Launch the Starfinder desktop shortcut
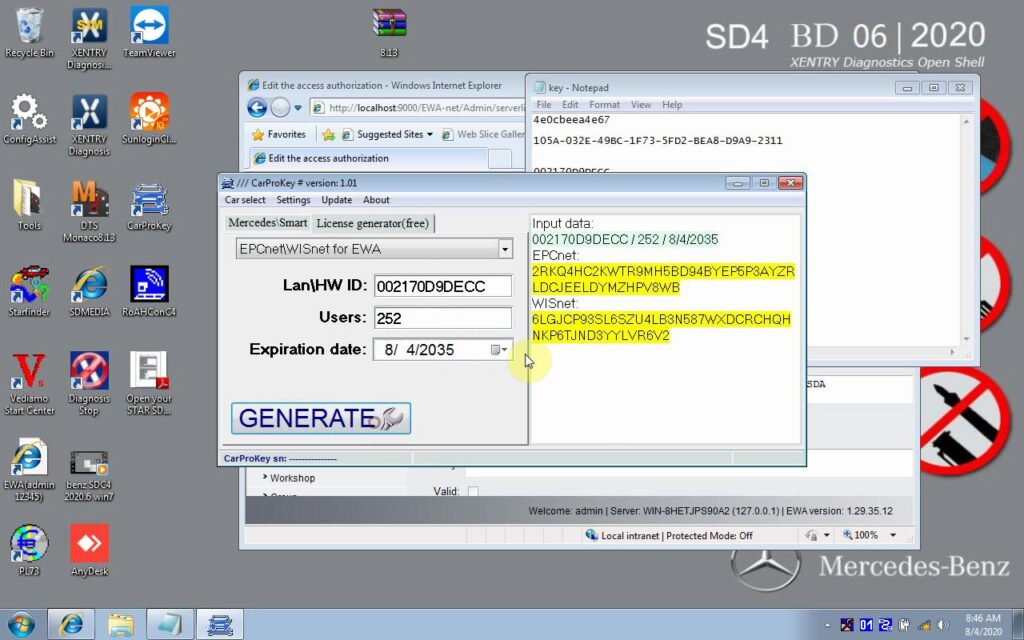This screenshot has width=1024, height=640. 29,287
